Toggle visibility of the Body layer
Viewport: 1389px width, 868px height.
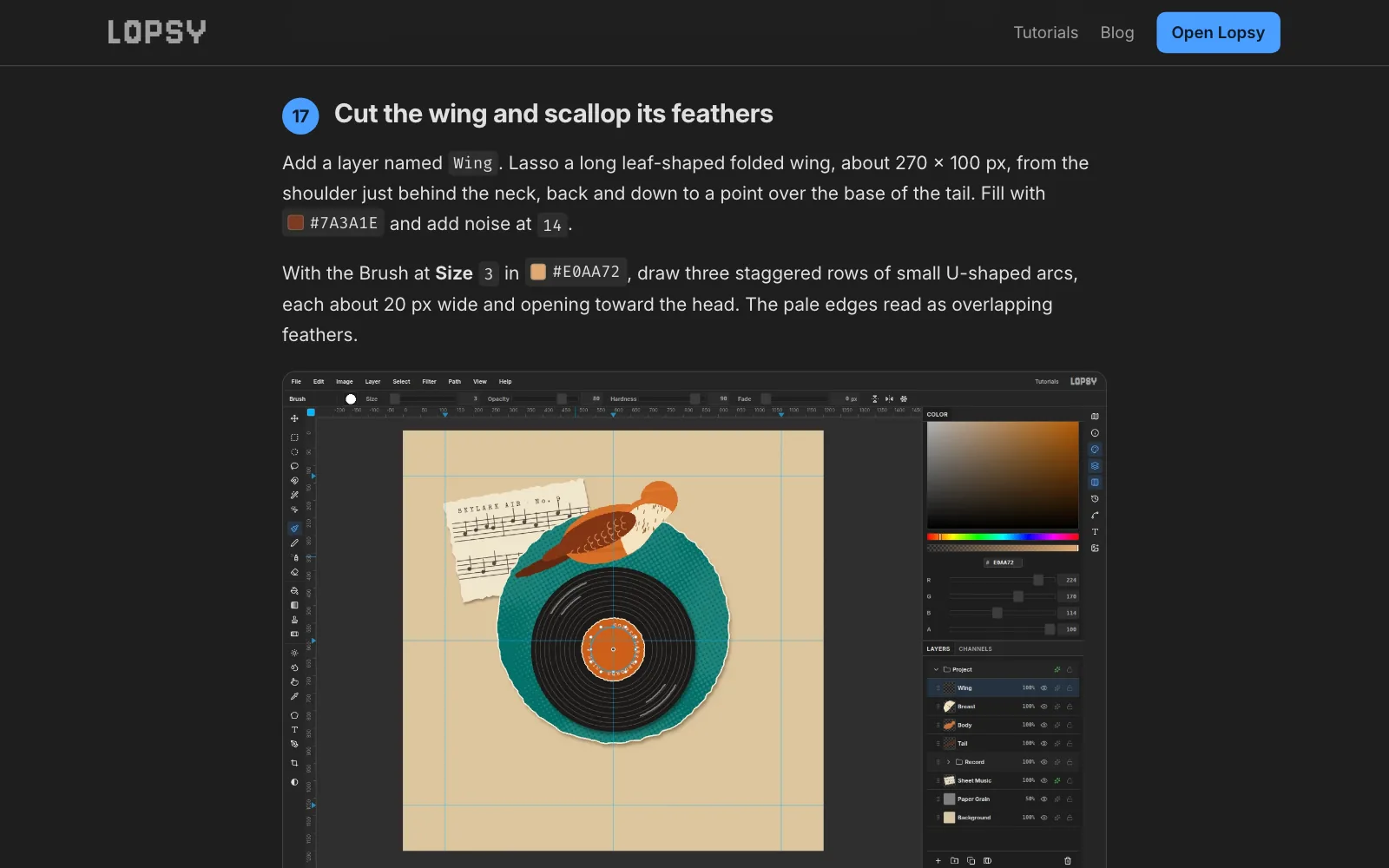pos(1043,725)
